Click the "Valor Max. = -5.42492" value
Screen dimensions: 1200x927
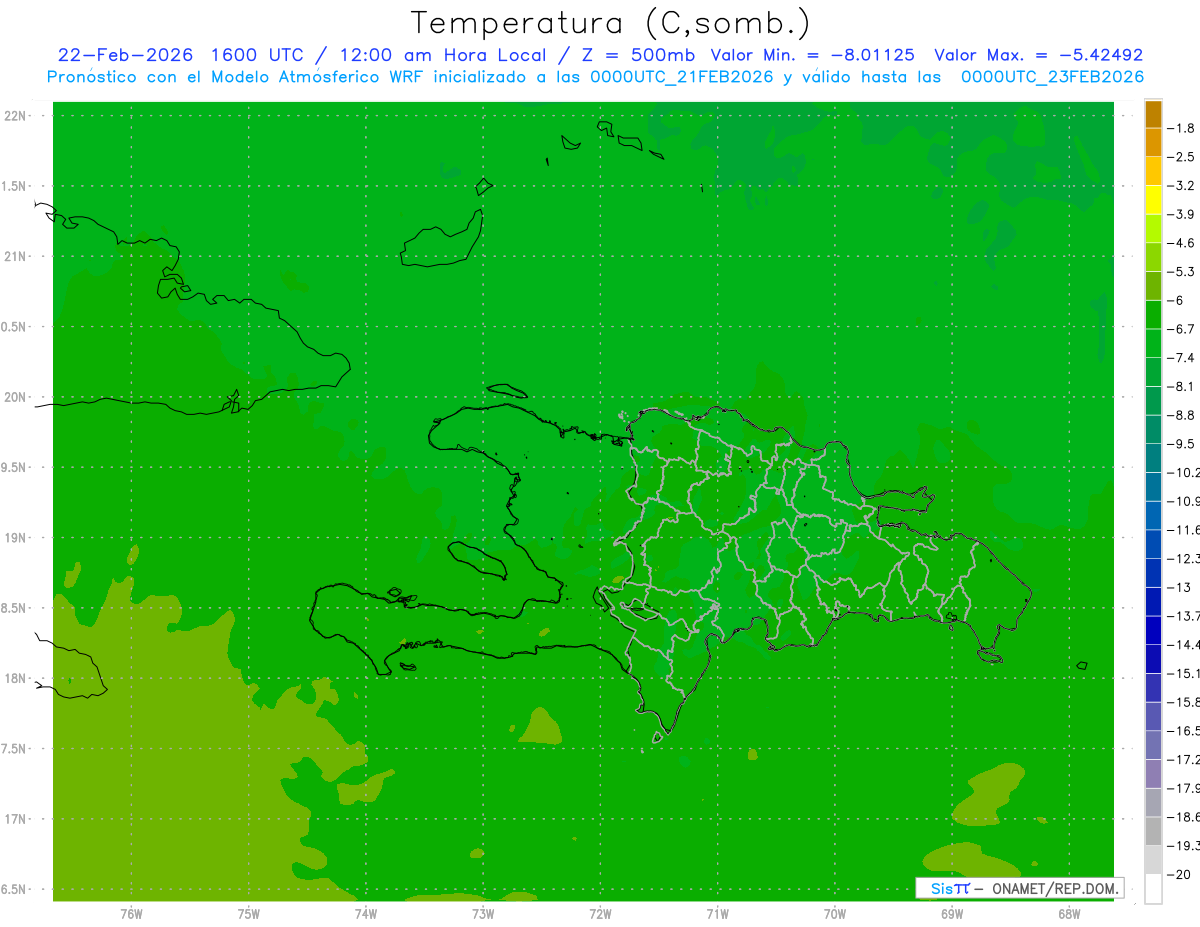[1038, 55]
